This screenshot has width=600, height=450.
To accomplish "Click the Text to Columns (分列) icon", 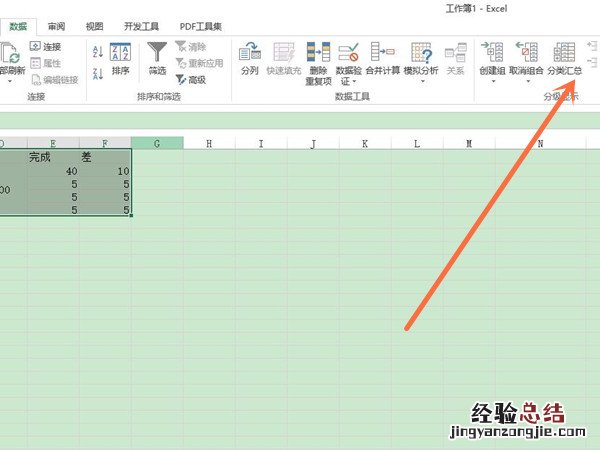I will [249, 53].
